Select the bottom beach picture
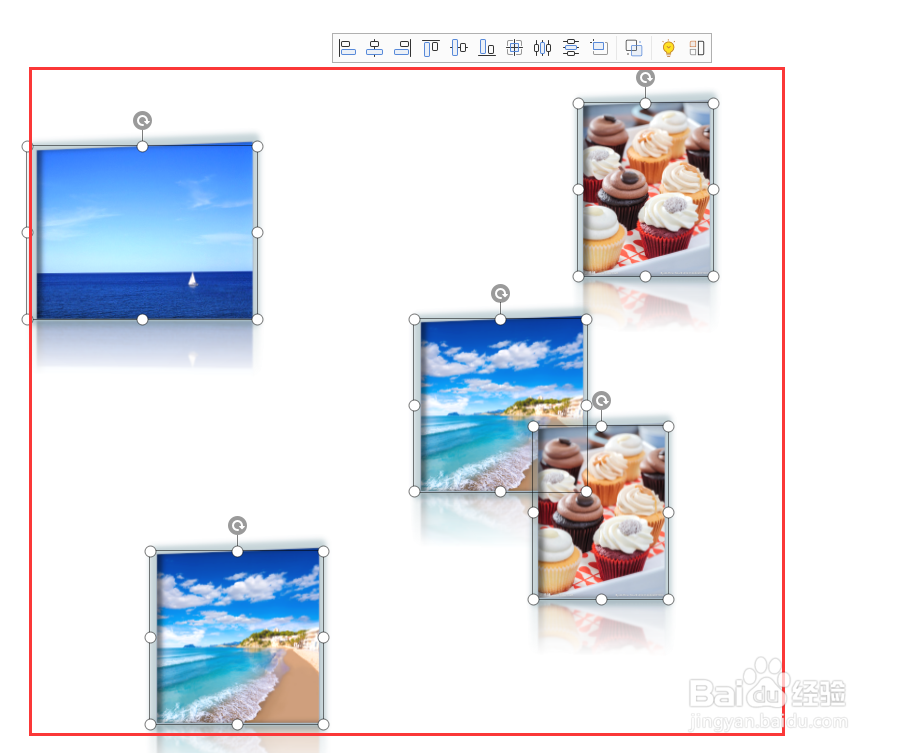 click(237, 637)
